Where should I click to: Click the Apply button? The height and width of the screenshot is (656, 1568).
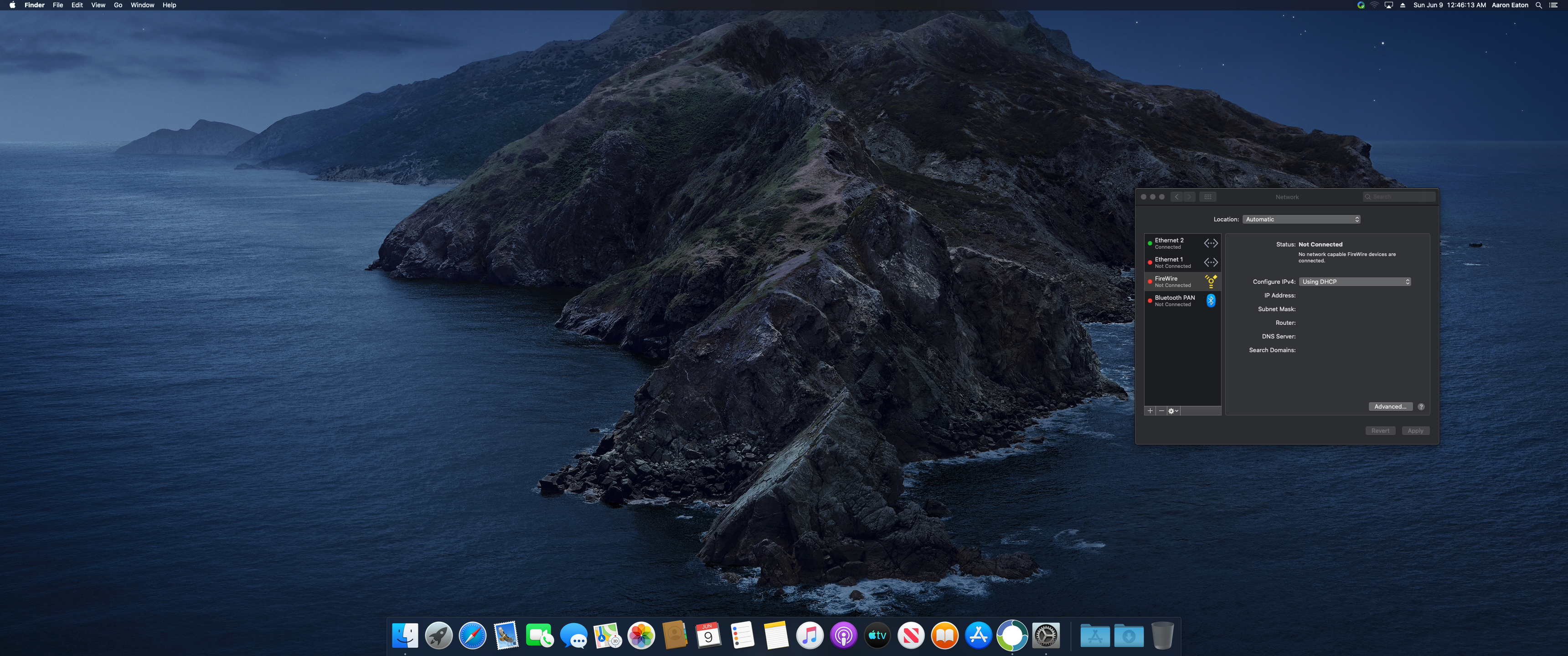(x=1415, y=431)
